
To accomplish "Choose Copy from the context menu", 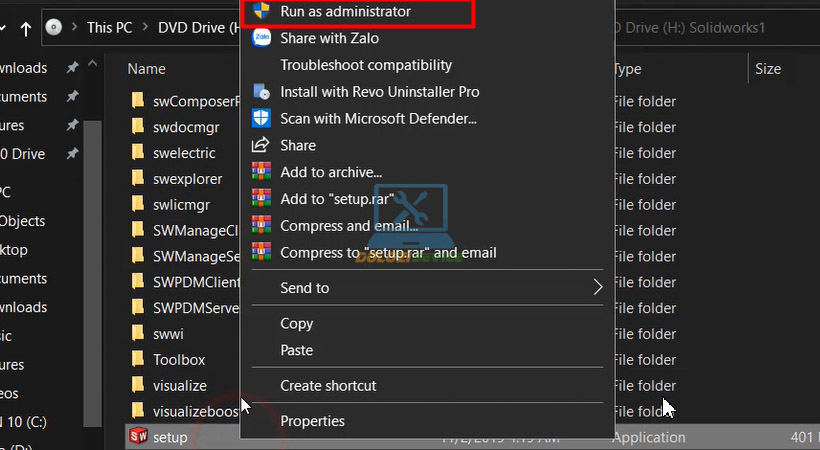I will pyautogui.click(x=296, y=323).
